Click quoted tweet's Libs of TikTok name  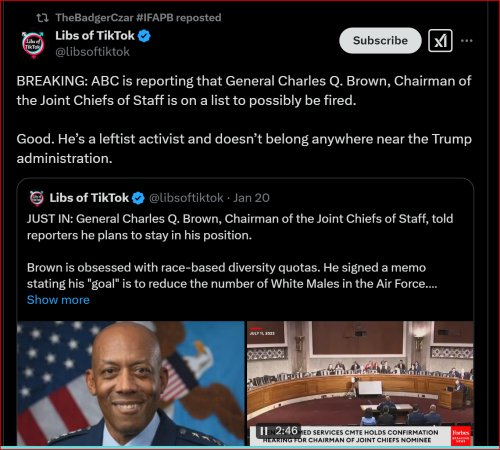89,198
